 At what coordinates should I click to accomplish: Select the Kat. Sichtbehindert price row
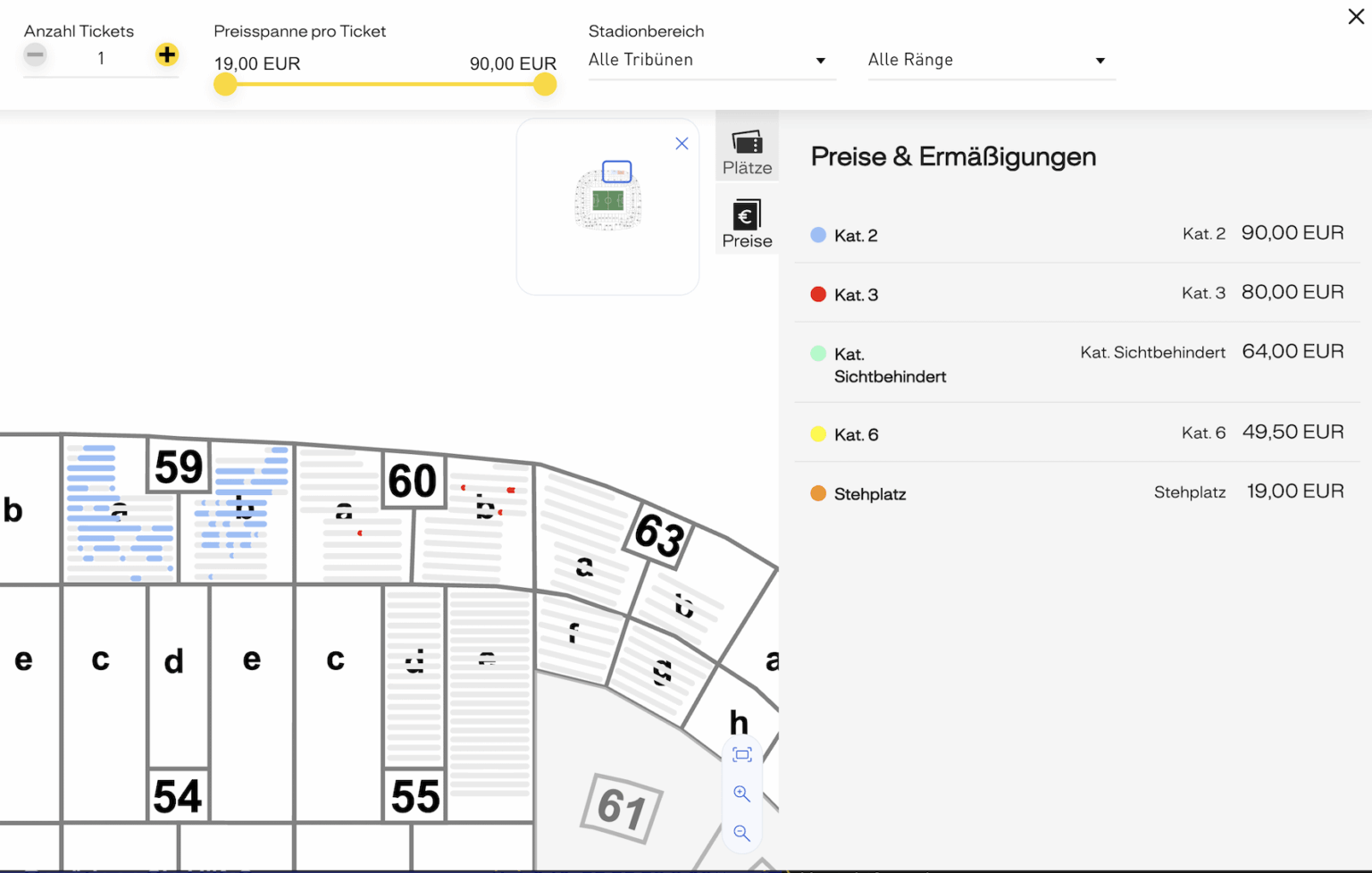1072,364
